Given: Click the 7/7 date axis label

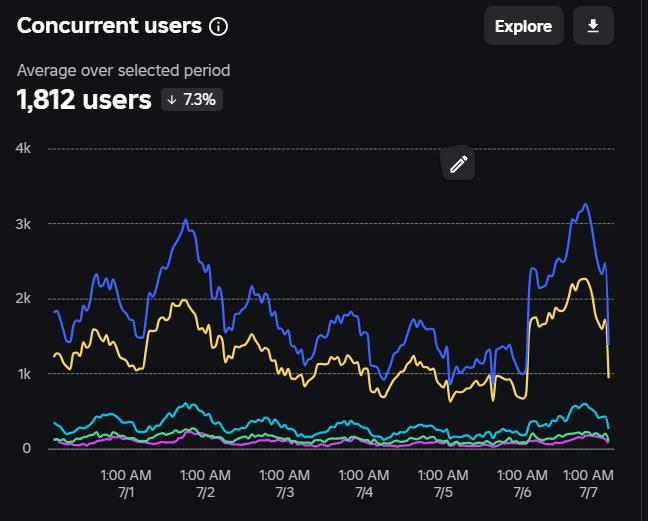Looking at the screenshot, I should (x=589, y=493).
